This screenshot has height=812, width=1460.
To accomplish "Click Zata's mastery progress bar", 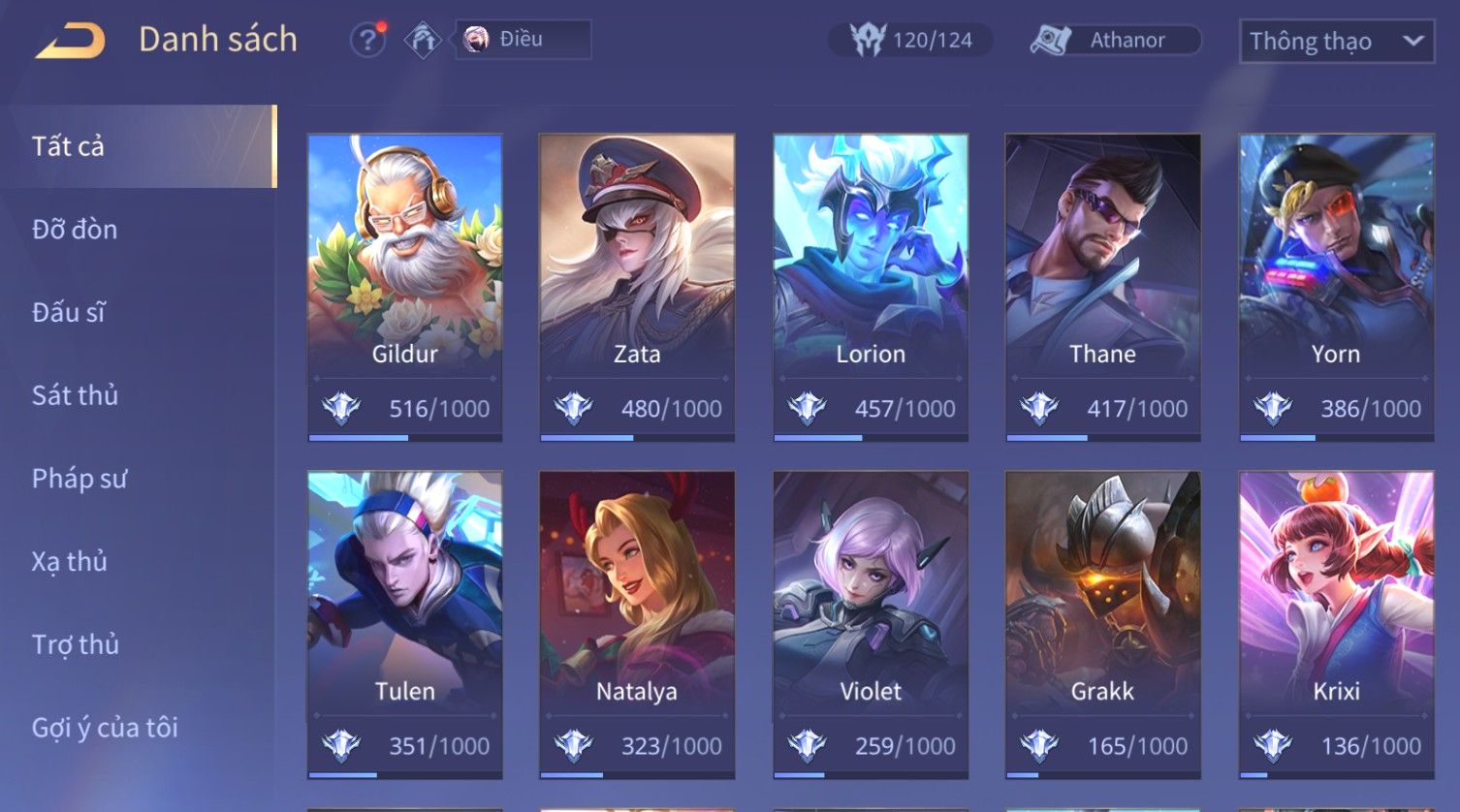I will click(x=637, y=438).
